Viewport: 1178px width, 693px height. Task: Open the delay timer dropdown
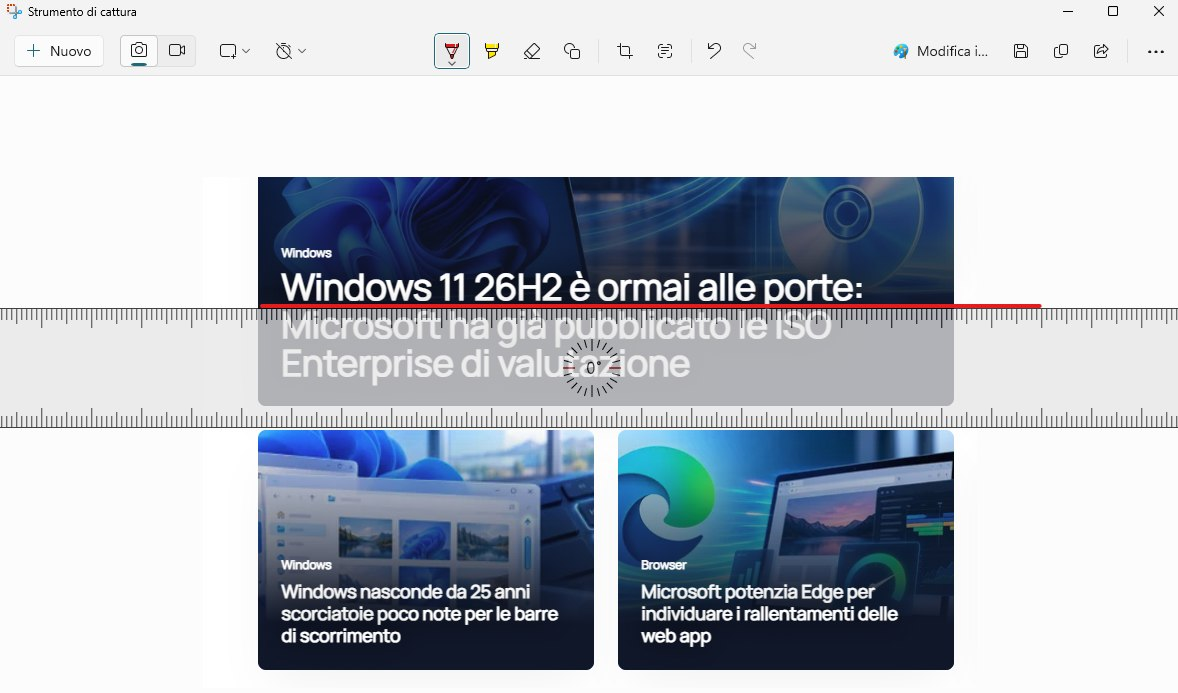[290, 51]
